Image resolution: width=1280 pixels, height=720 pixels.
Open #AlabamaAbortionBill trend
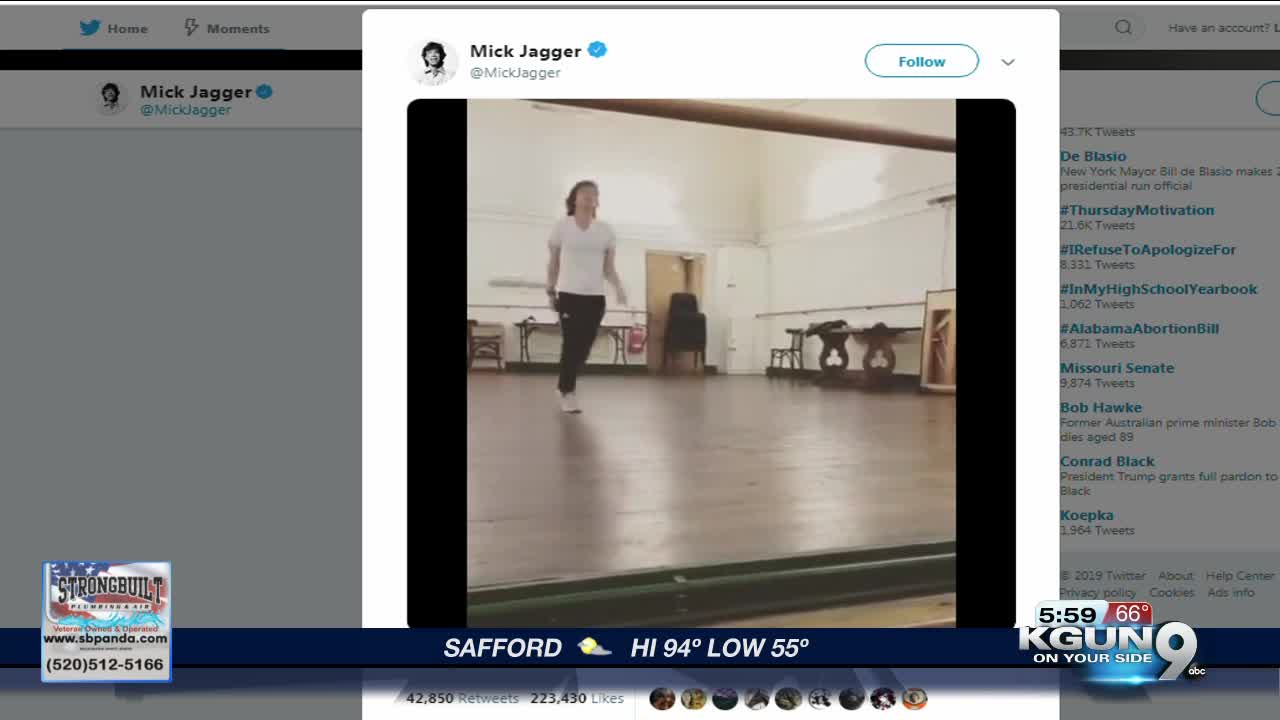pos(1139,328)
